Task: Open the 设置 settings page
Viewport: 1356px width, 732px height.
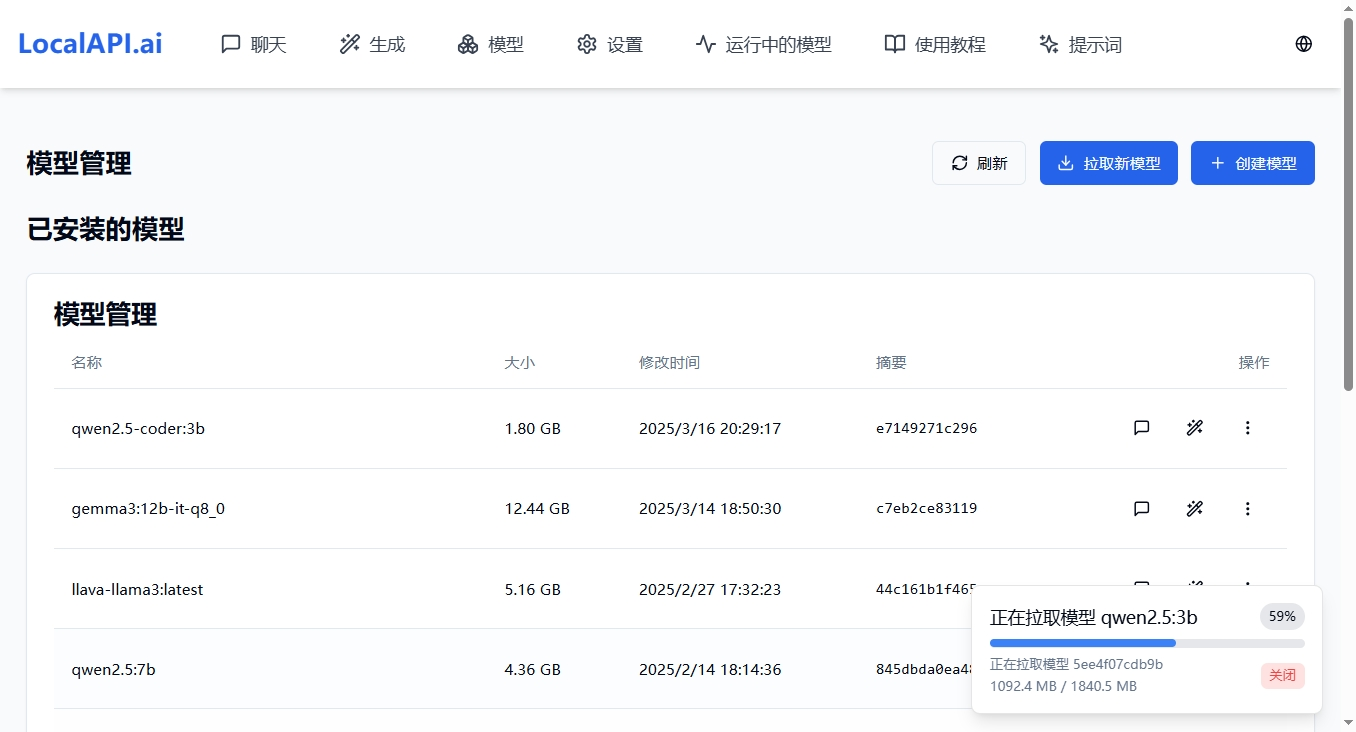Action: point(610,45)
